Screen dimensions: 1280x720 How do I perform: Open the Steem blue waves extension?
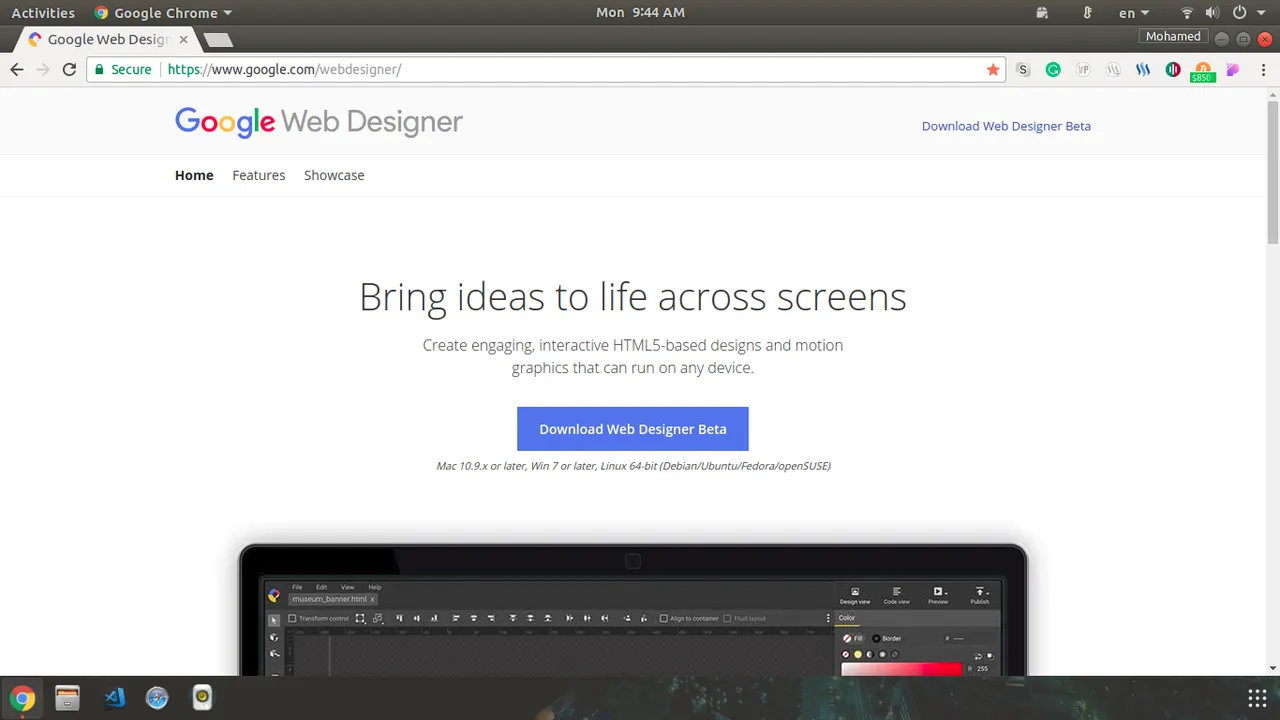1143,70
